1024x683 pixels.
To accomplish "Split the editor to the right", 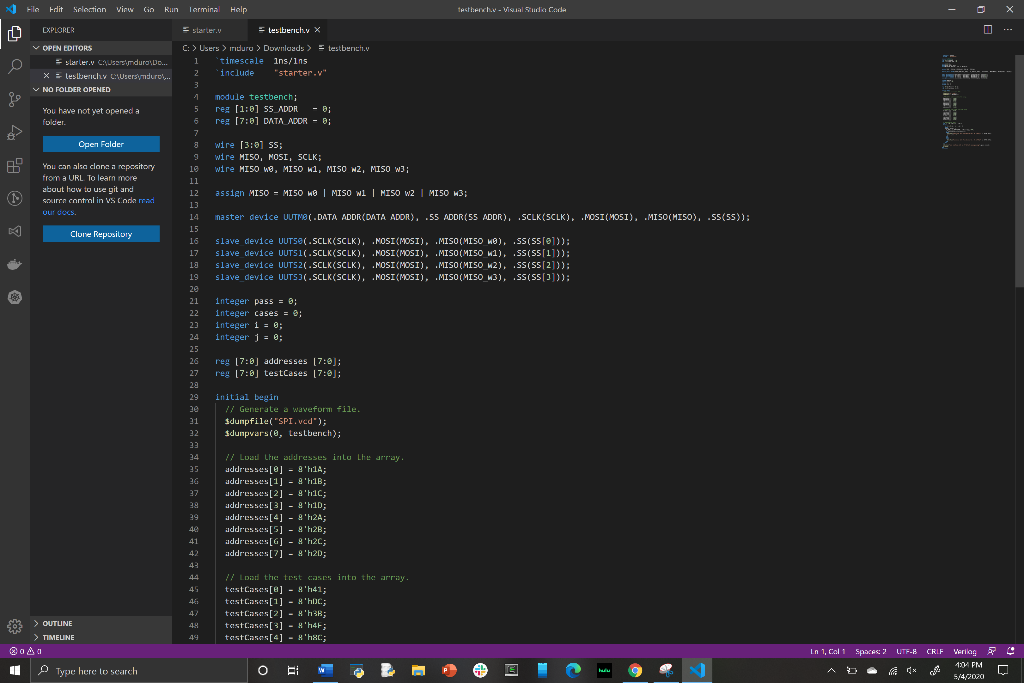I will tap(987, 31).
